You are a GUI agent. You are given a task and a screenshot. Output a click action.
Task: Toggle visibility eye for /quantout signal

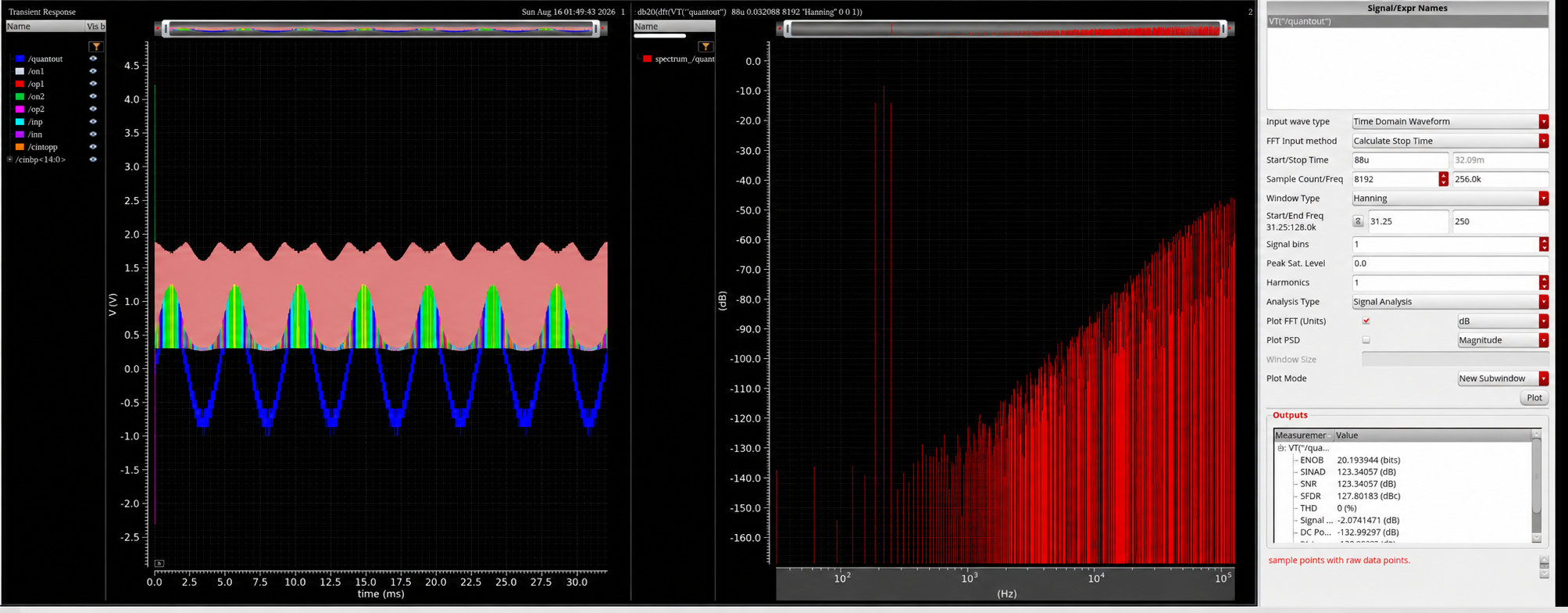coord(93,59)
